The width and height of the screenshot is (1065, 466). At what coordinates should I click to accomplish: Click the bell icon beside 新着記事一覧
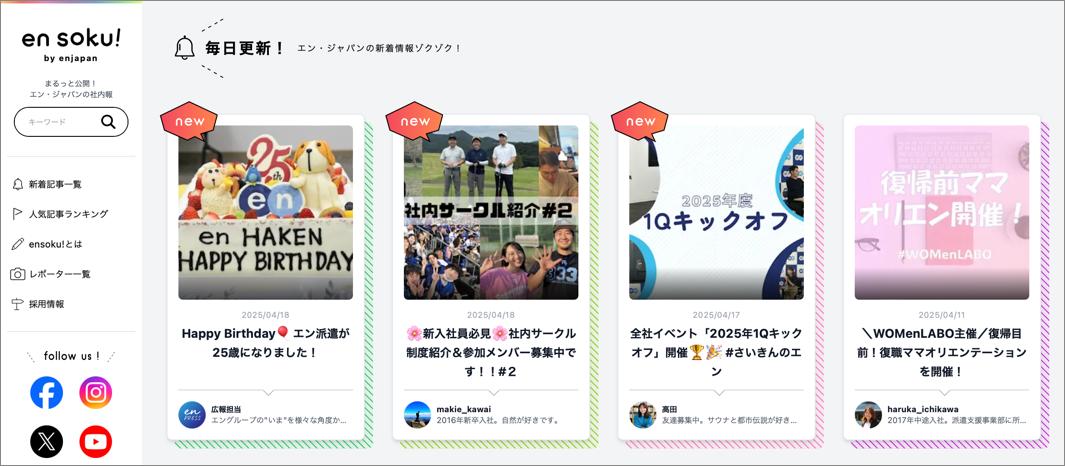pyautogui.click(x=18, y=184)
